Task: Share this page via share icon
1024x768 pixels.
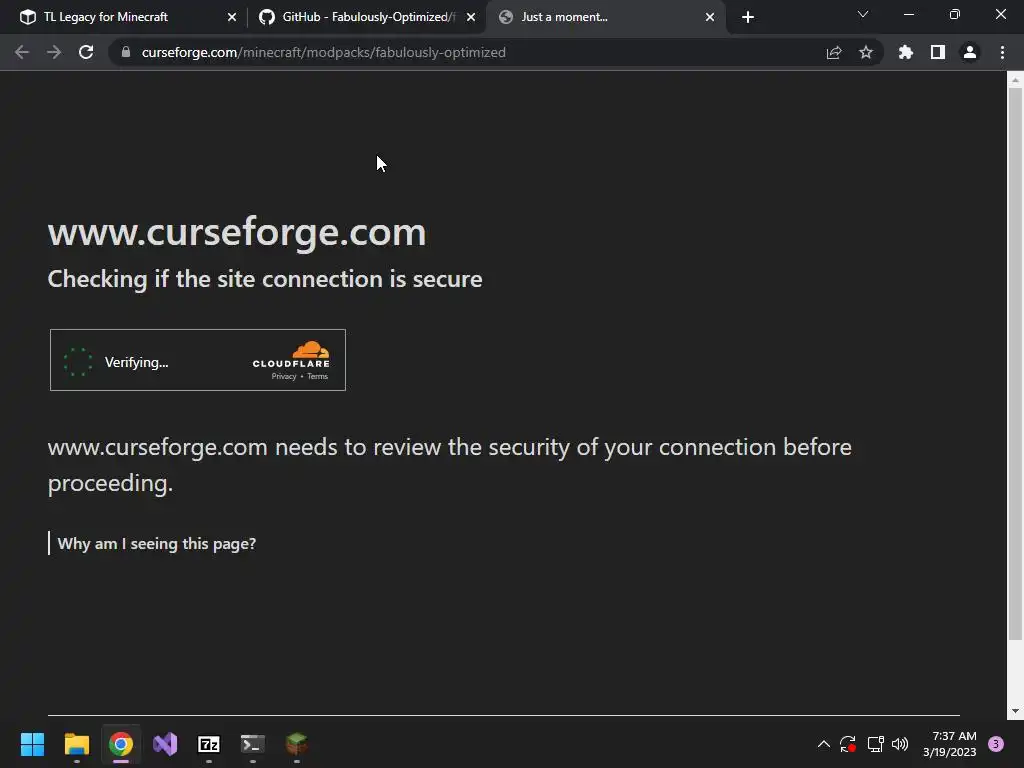Action: point(834,52)
